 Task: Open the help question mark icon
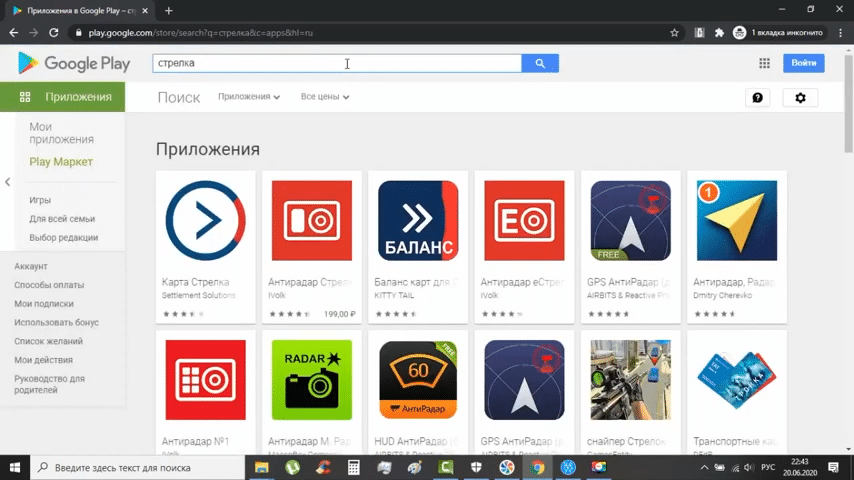757,98
